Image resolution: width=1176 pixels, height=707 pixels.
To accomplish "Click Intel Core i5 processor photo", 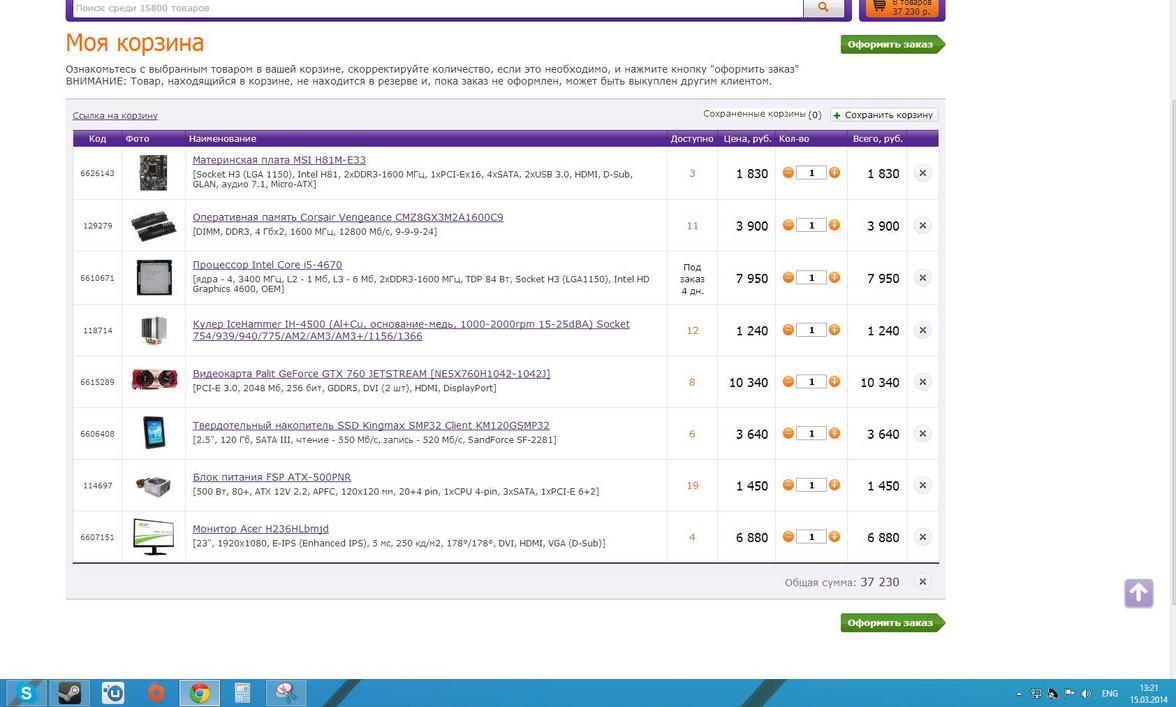I will tap(154, 277).
